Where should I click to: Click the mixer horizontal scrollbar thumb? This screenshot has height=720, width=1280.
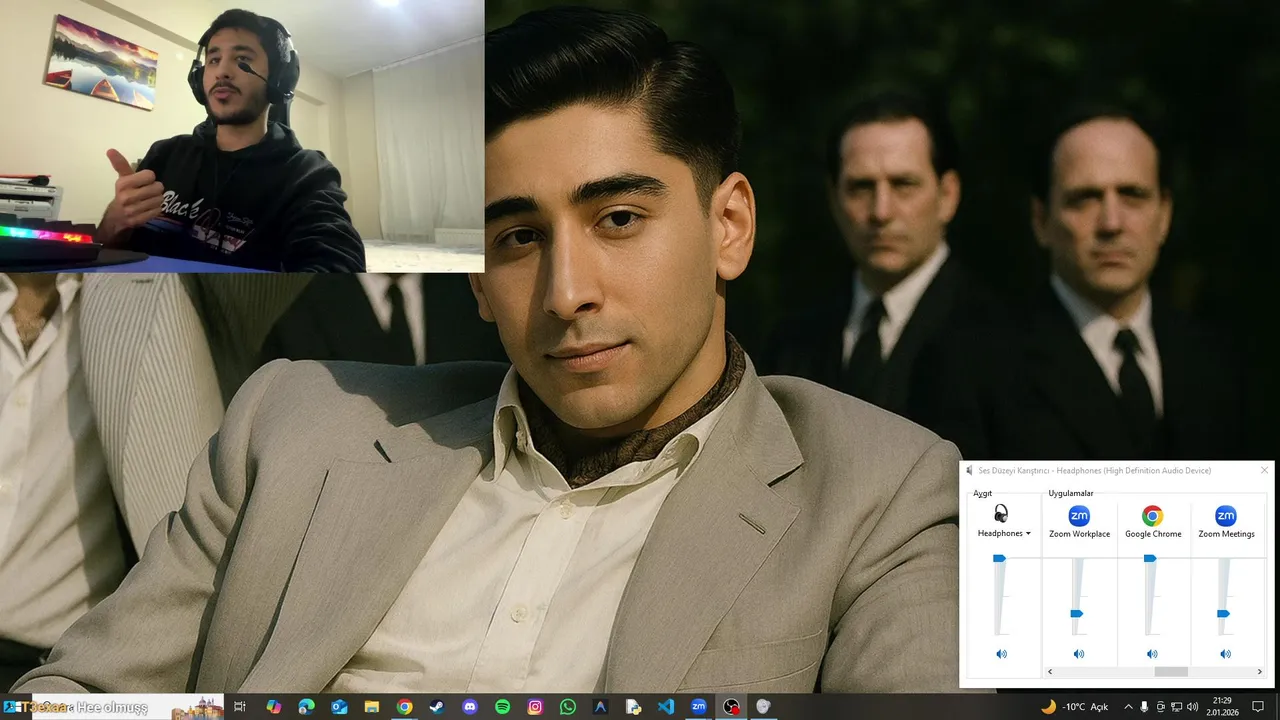[1171, 672]
